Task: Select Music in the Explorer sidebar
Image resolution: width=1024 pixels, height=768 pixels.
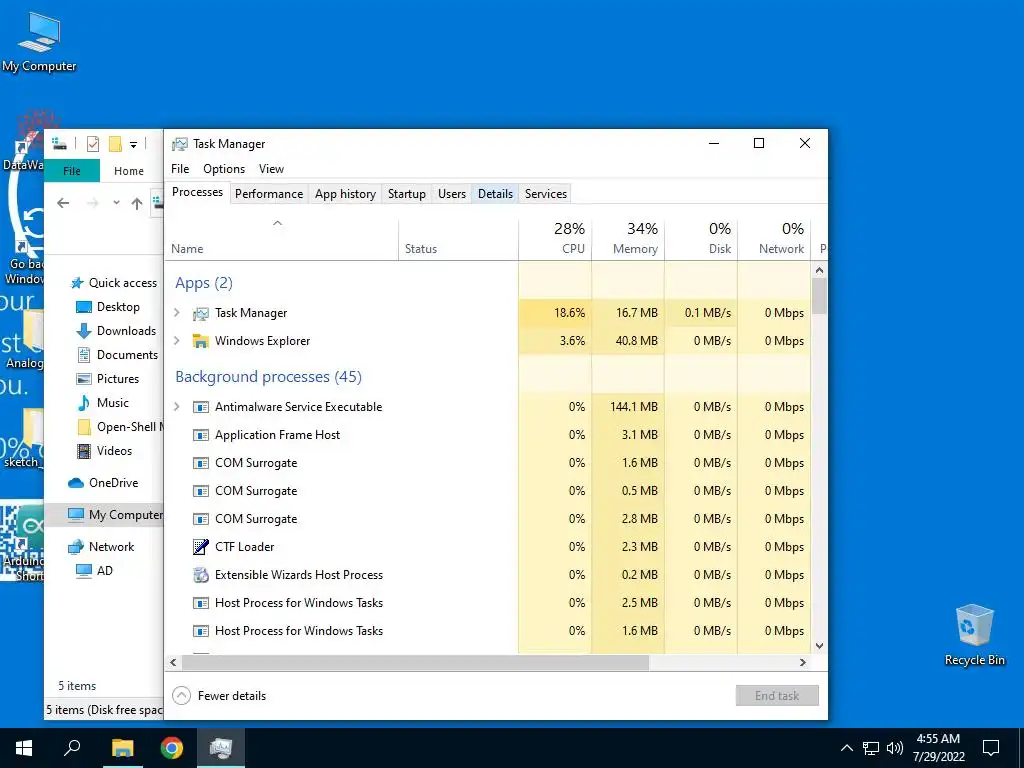Action: (103, 403)
